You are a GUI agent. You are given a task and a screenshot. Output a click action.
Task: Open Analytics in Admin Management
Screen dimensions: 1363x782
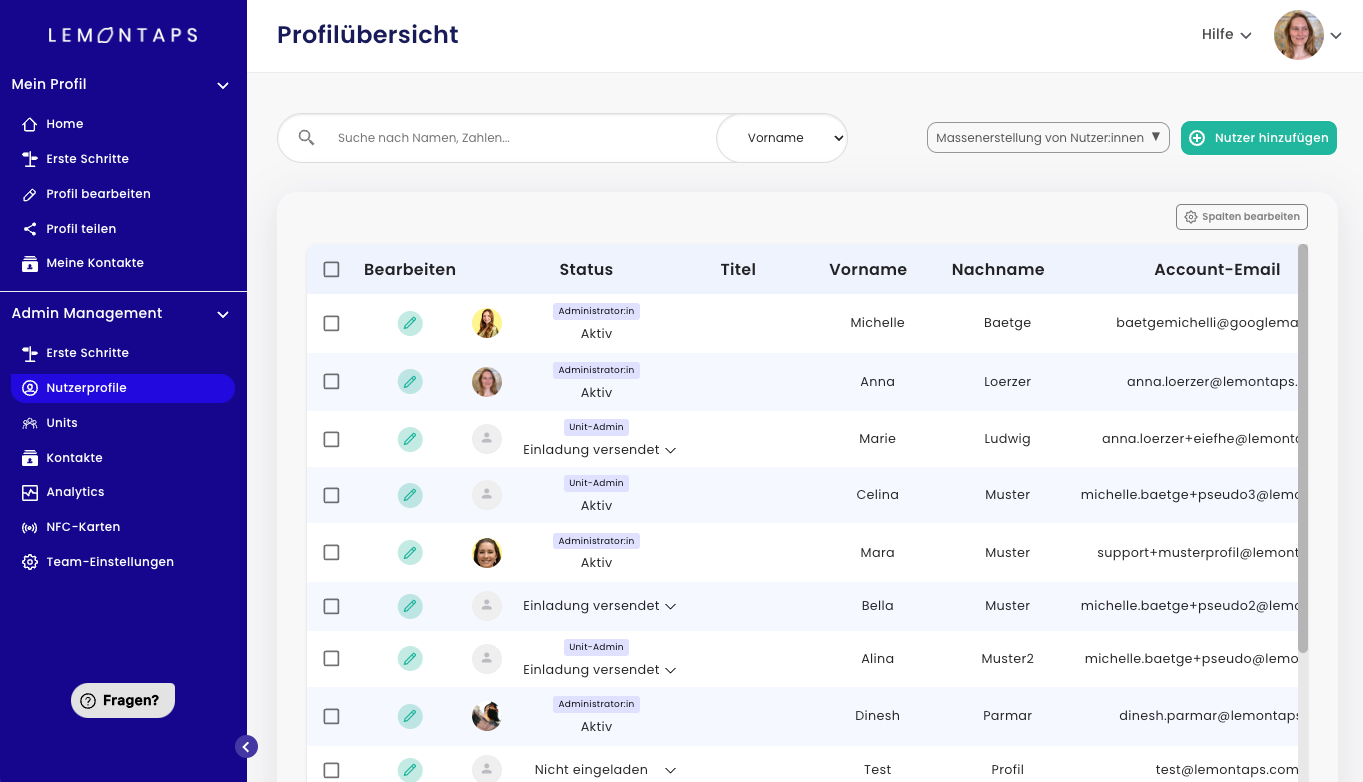(75, 492)
